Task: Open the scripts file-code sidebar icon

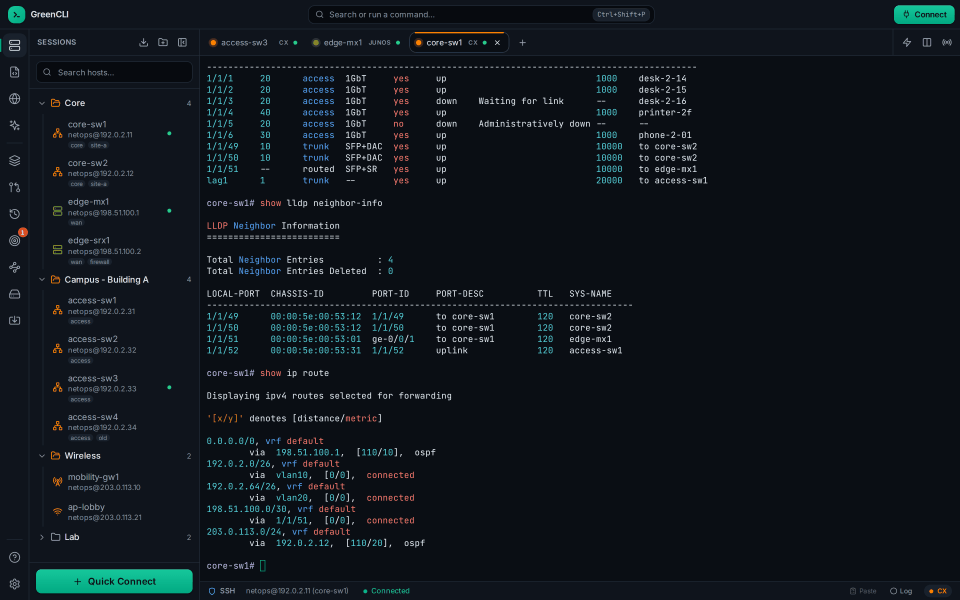Action: [15, 72]
